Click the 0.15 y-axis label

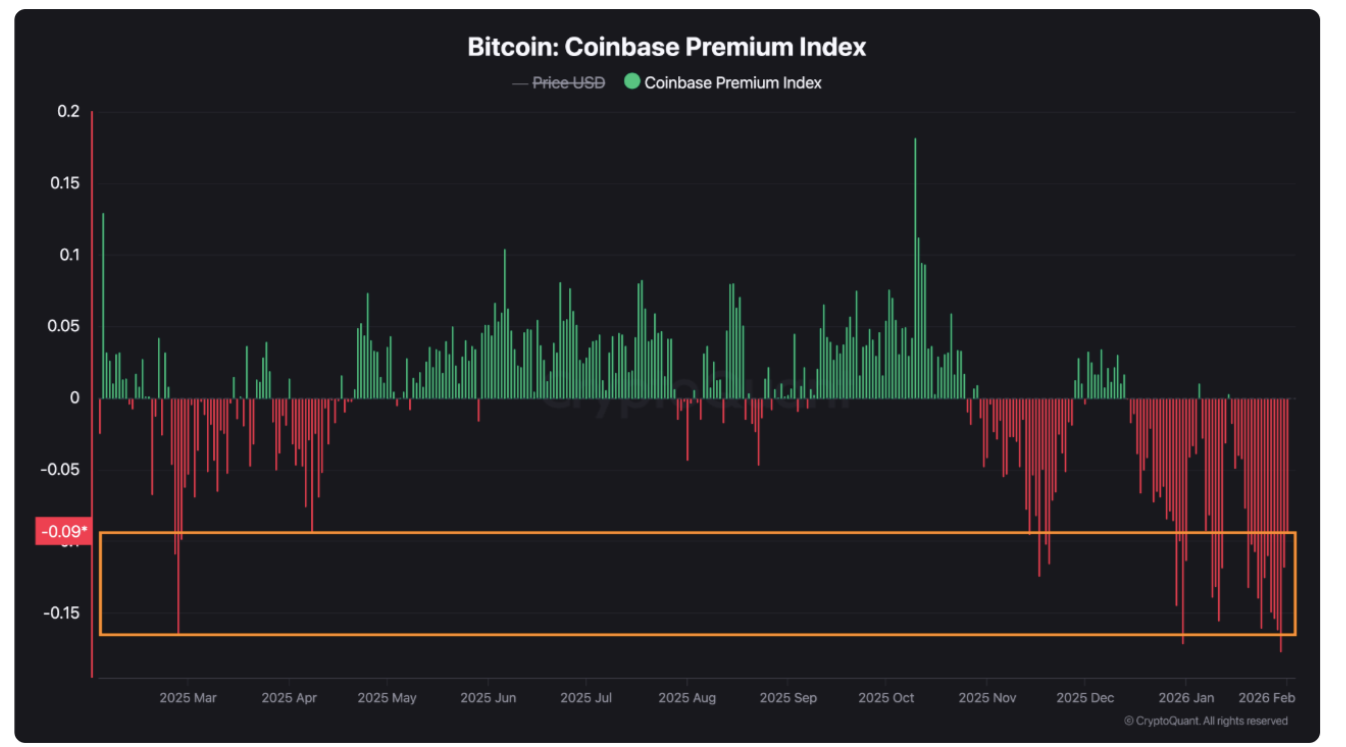(64, 183)
